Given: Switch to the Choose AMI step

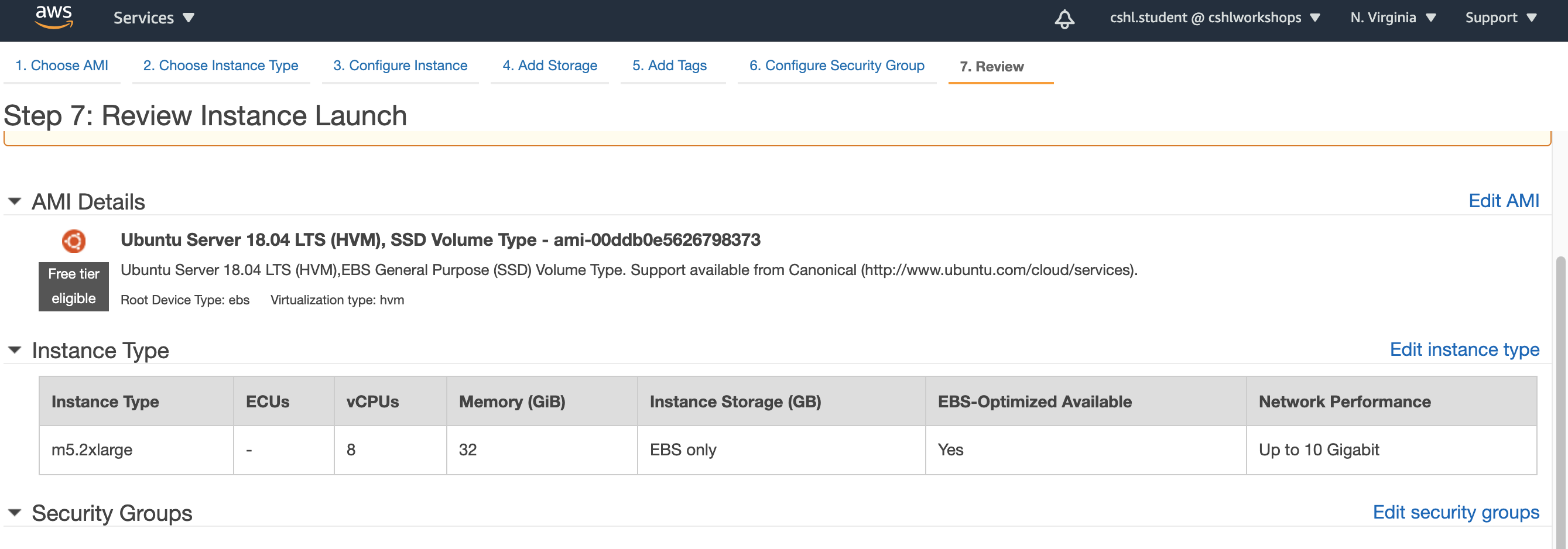Looking at the screenshot, I should tap(61, 65).
